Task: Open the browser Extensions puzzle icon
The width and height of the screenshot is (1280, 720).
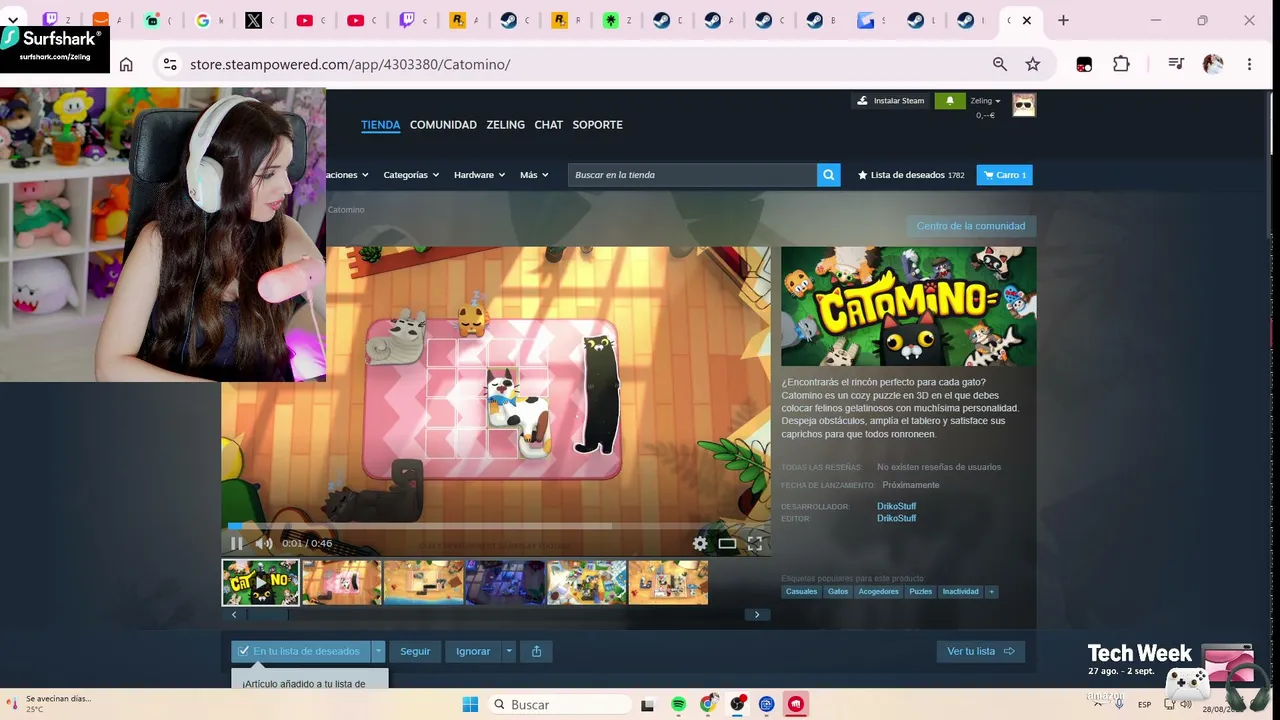Action: tap(1121, 64)
